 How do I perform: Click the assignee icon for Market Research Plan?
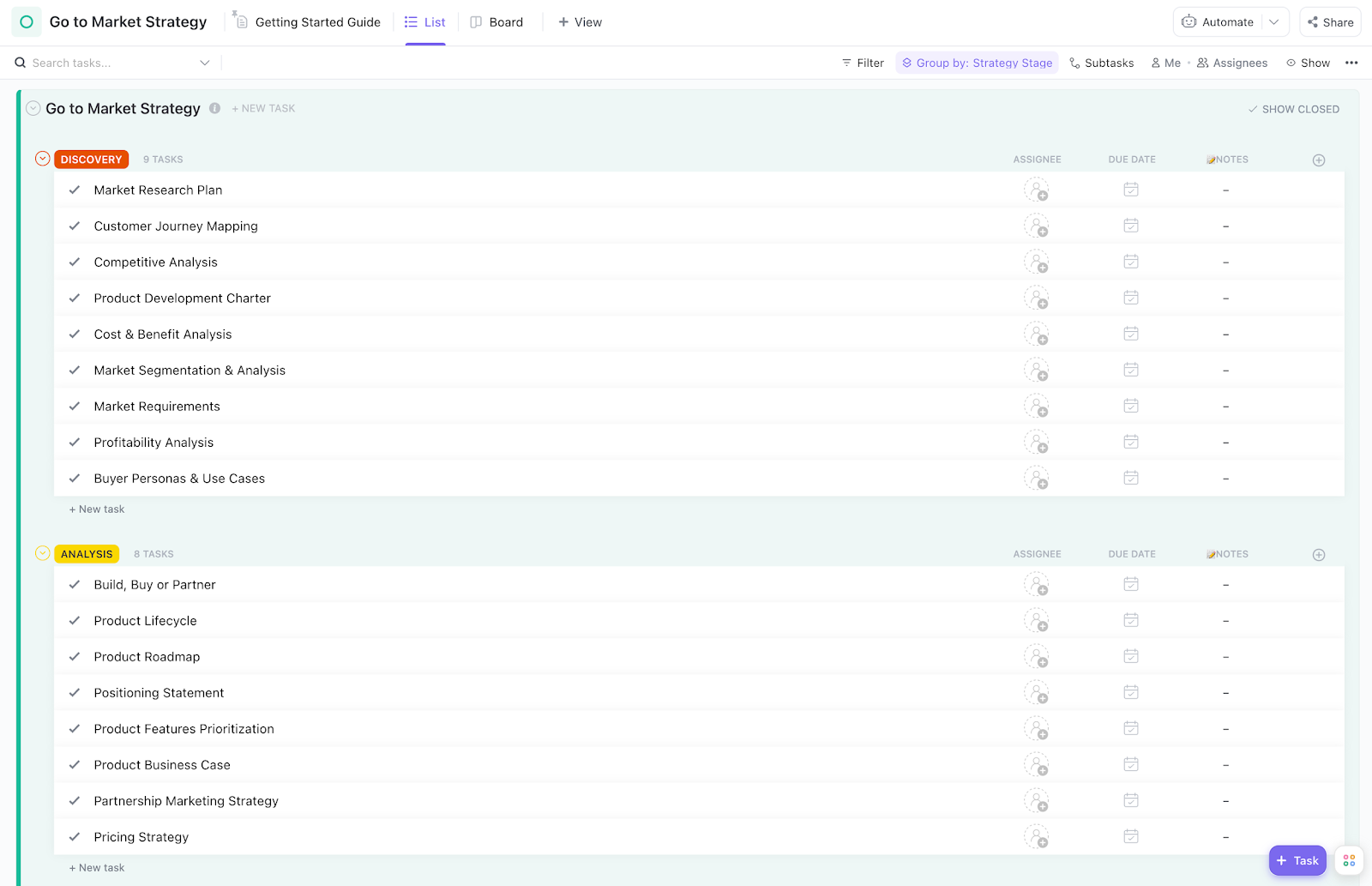(x=1036, y=190)
